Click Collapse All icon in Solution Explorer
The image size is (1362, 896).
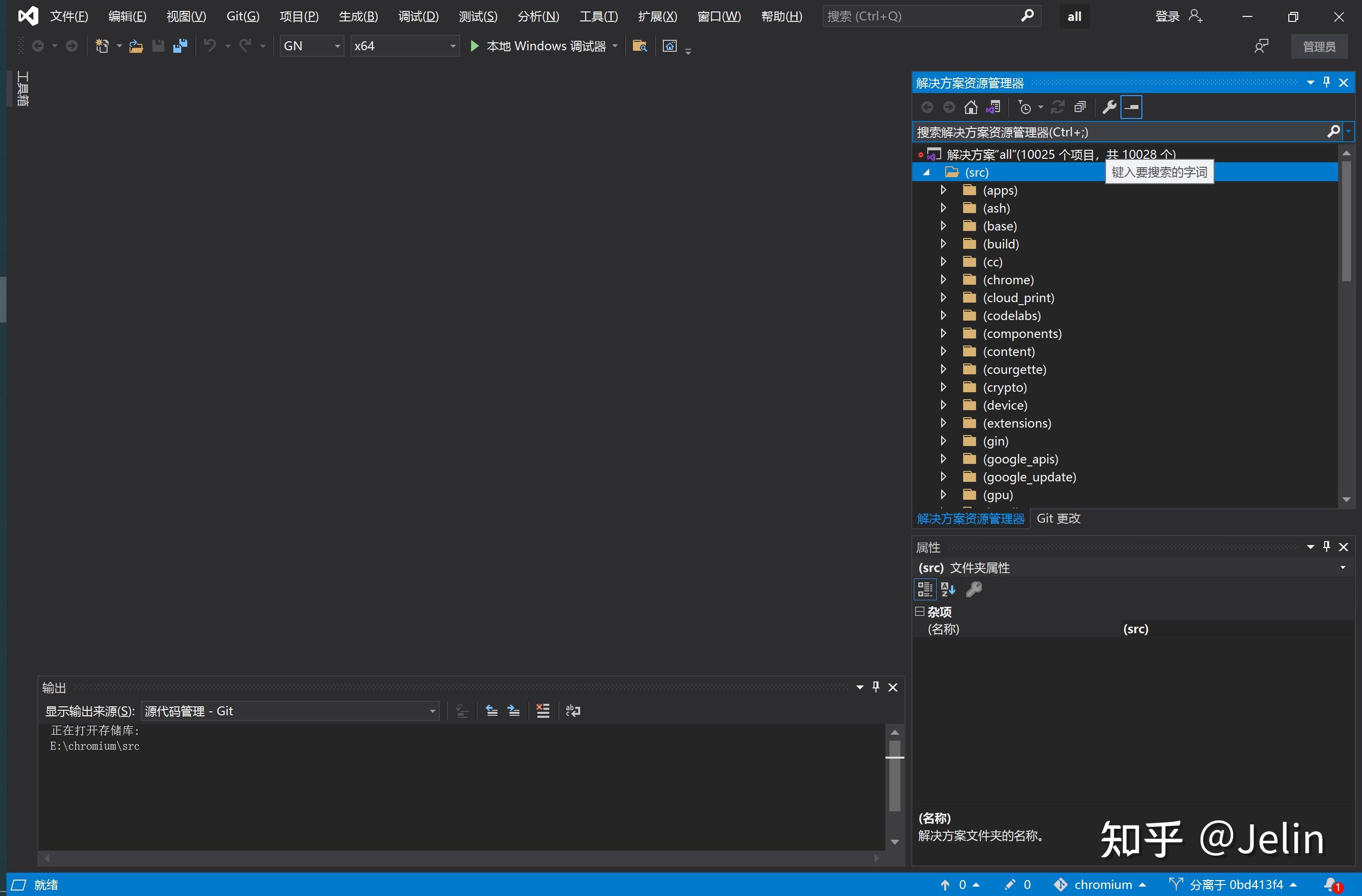click(x=1080, y=107)
